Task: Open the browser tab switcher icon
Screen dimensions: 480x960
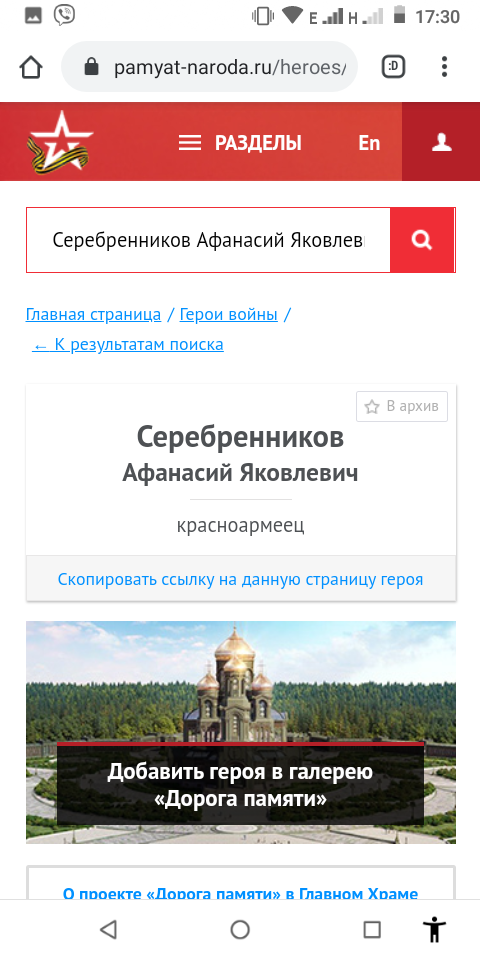Action: (394, 67)
